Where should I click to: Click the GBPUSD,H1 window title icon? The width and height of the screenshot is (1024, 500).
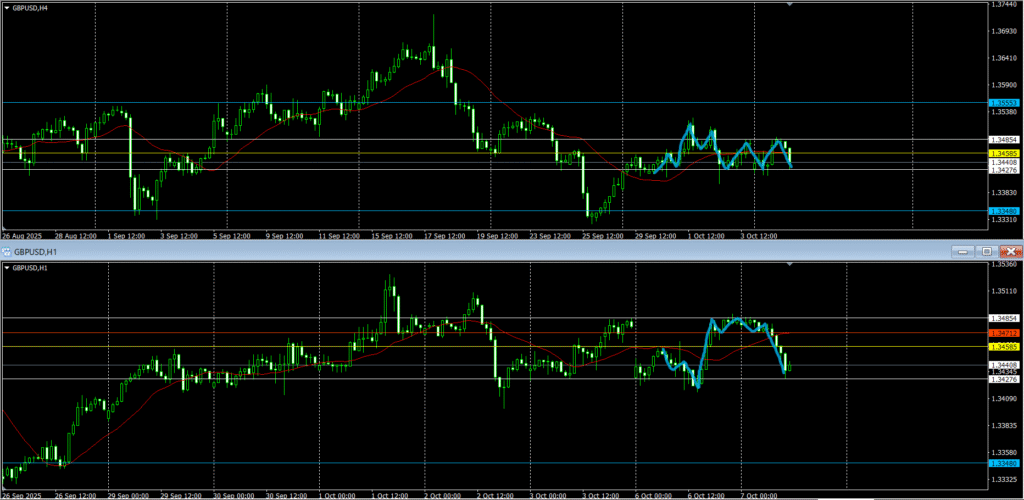6,252
